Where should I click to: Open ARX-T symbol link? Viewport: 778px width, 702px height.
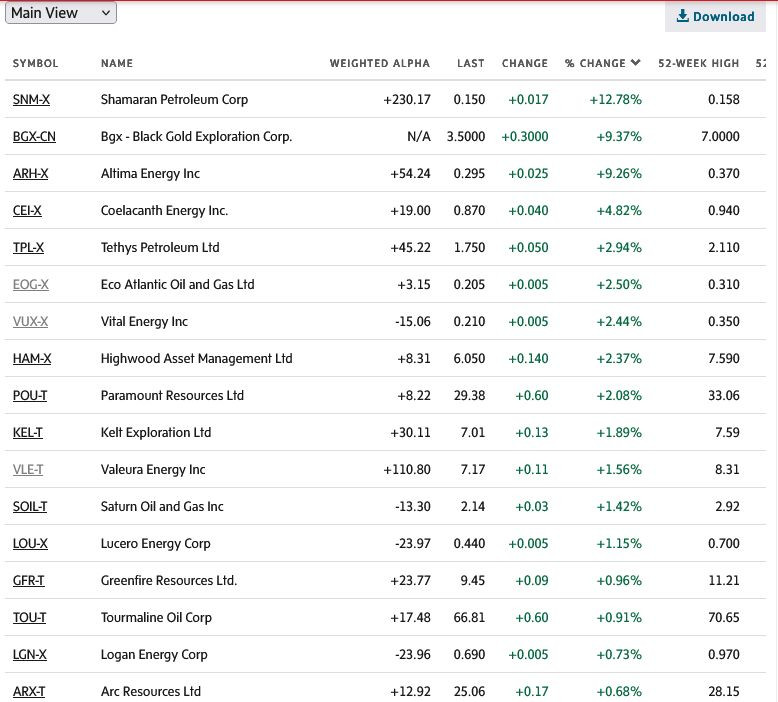pyautogui.click(x=29, y=692)
